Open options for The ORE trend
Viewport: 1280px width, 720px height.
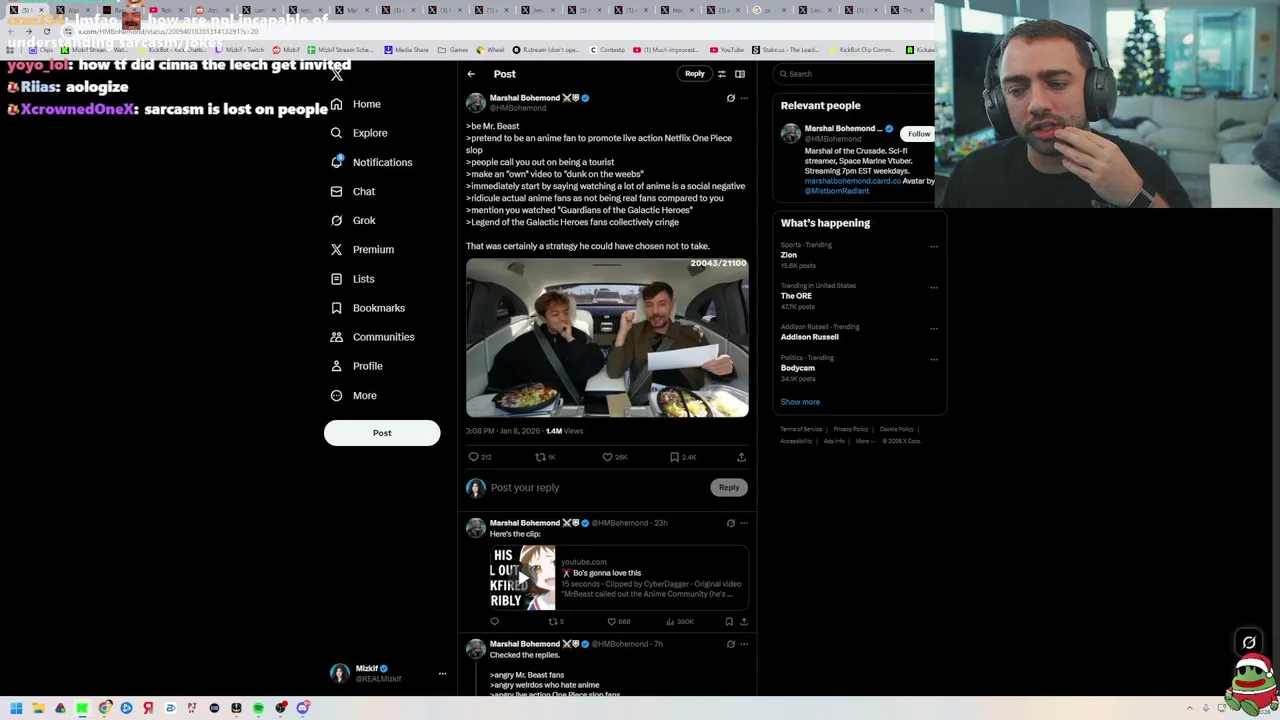[x=934, y=287]
